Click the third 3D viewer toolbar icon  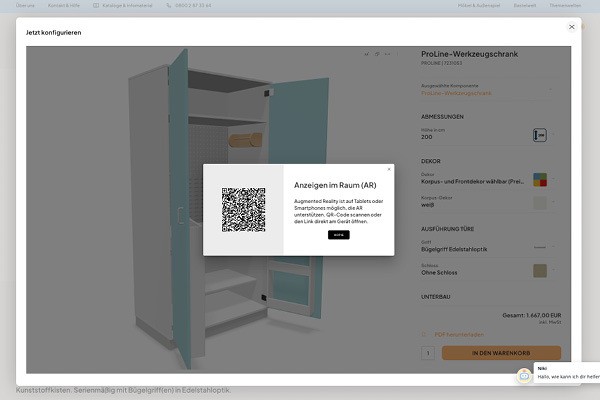click(x=387, y=54)
